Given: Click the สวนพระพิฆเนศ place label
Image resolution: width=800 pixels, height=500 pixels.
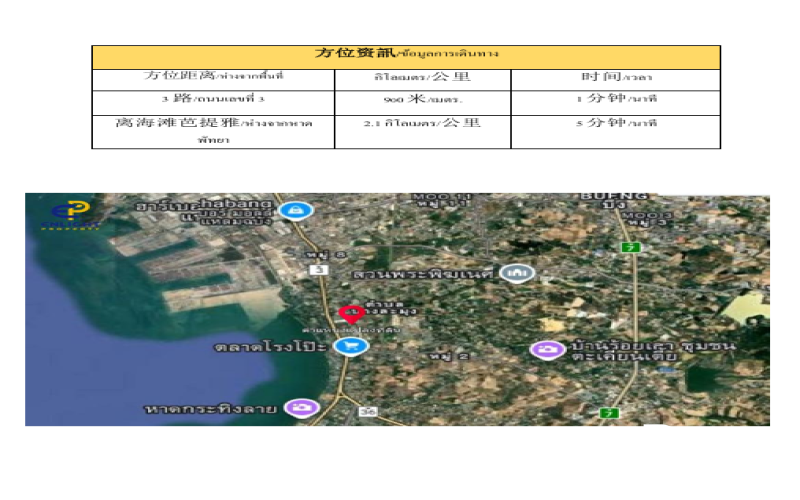Looking at the screenshot, I should point(425,273).
